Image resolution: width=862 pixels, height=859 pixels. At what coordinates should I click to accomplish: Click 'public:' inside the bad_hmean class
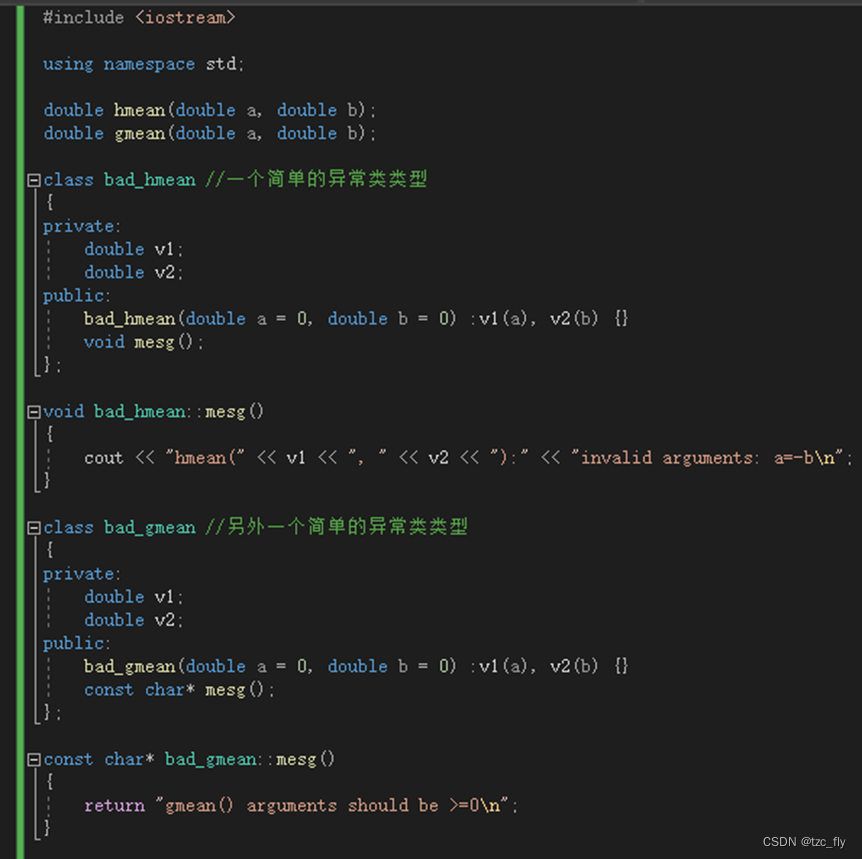click(x=77, y=296)
